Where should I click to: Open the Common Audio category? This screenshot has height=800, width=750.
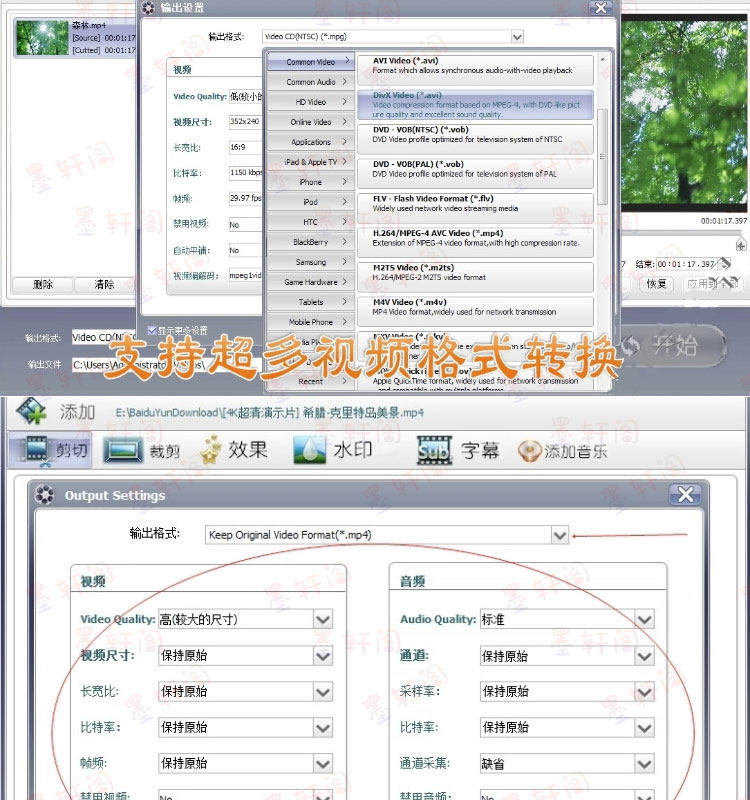pos(311,82)
